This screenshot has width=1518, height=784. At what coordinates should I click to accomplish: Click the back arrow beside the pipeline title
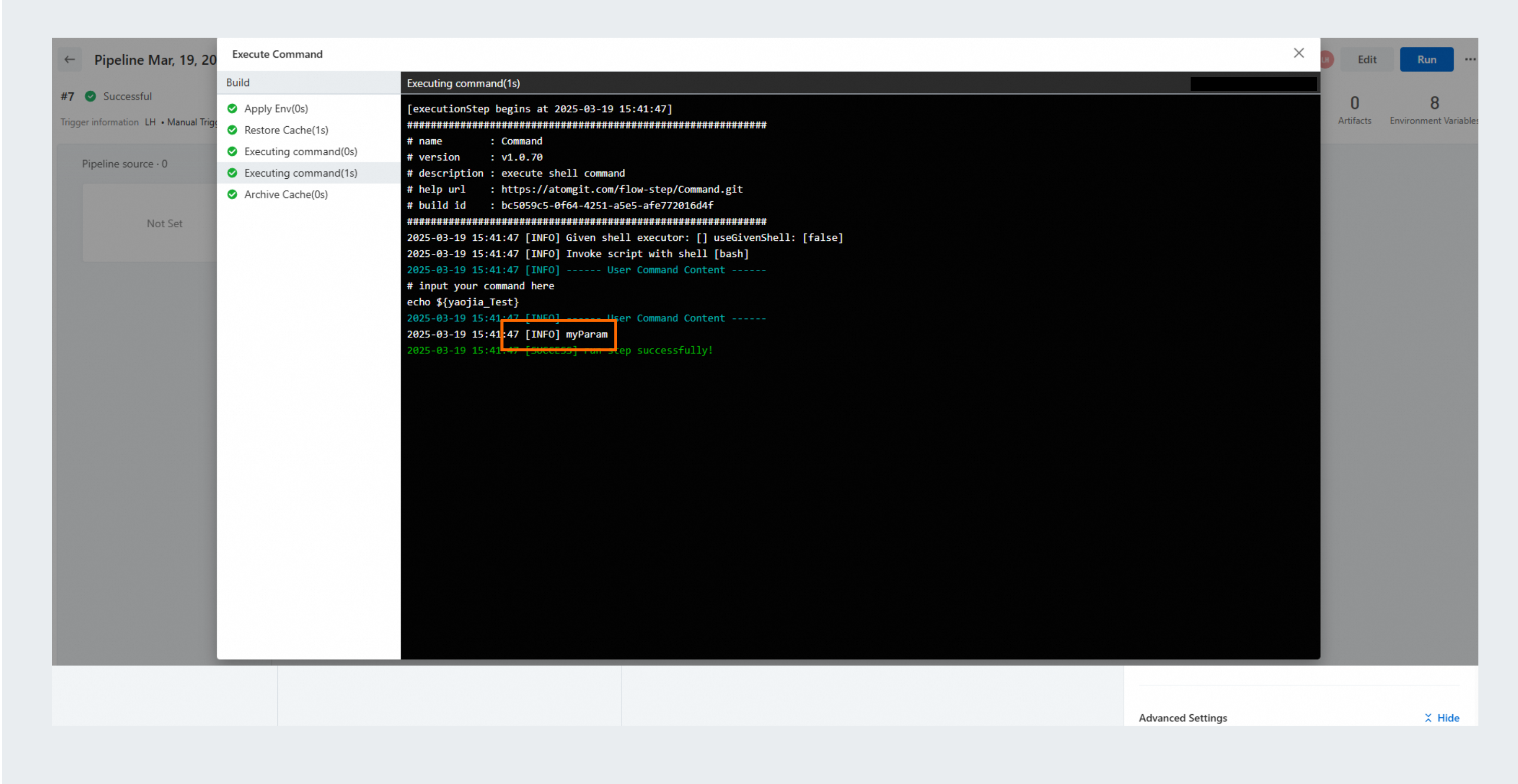[69, 59]
